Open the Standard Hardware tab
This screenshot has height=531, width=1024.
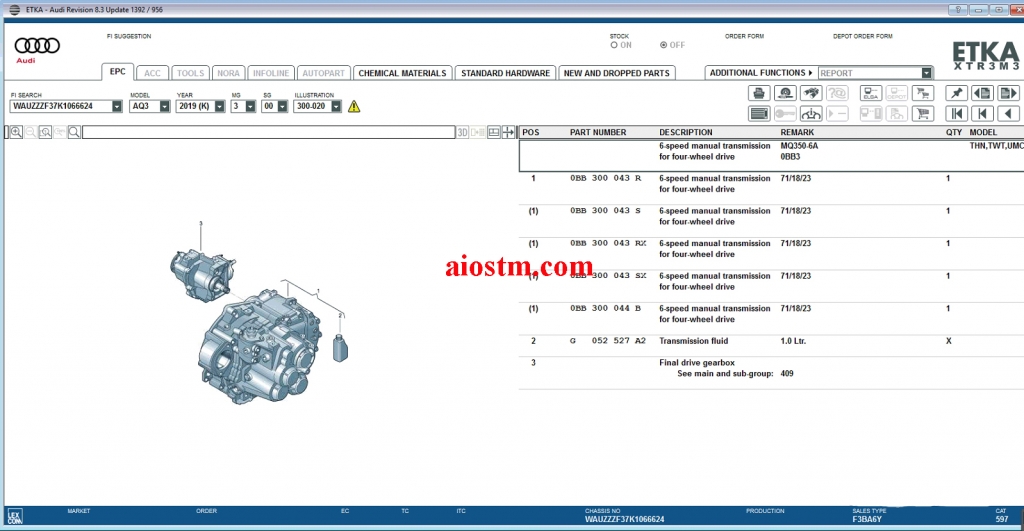click(505, 73)
